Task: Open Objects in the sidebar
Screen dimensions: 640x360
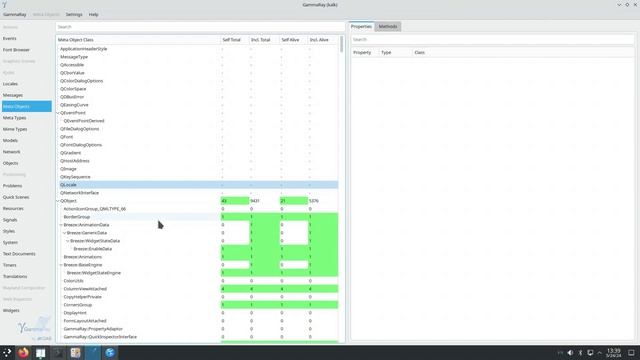Action: 27,163
